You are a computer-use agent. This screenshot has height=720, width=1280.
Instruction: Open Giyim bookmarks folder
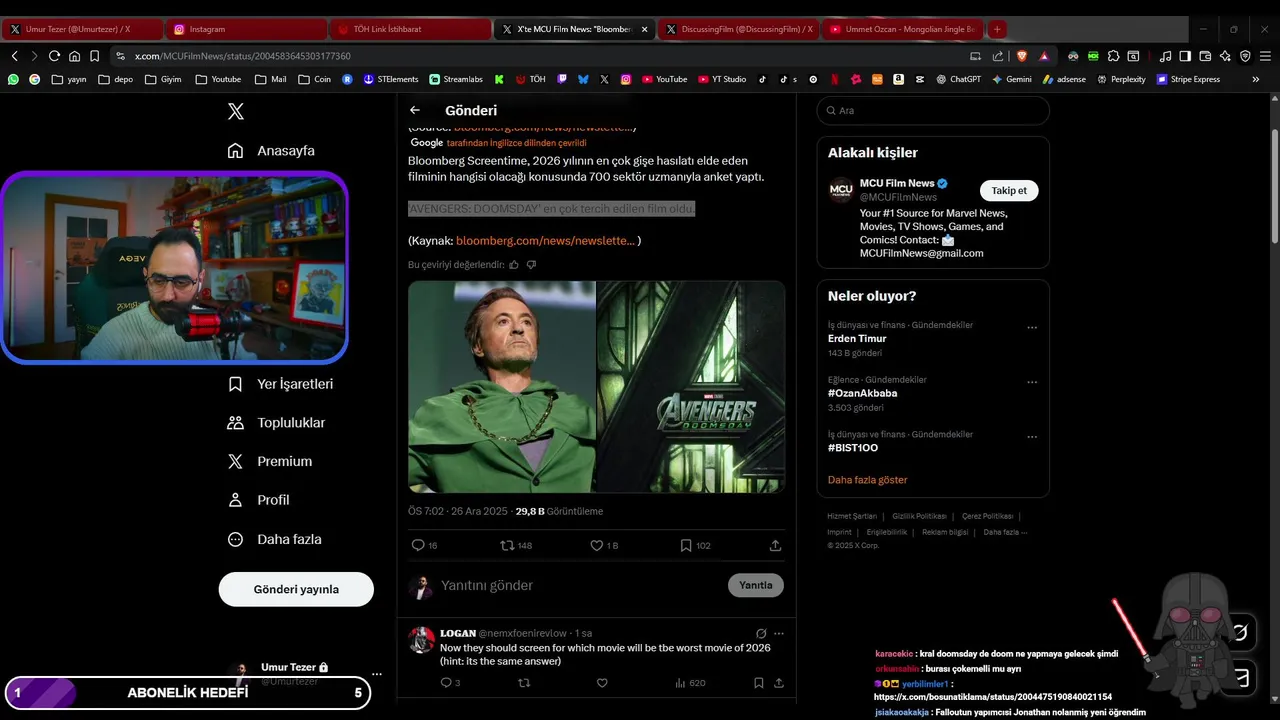coord(163,79)
